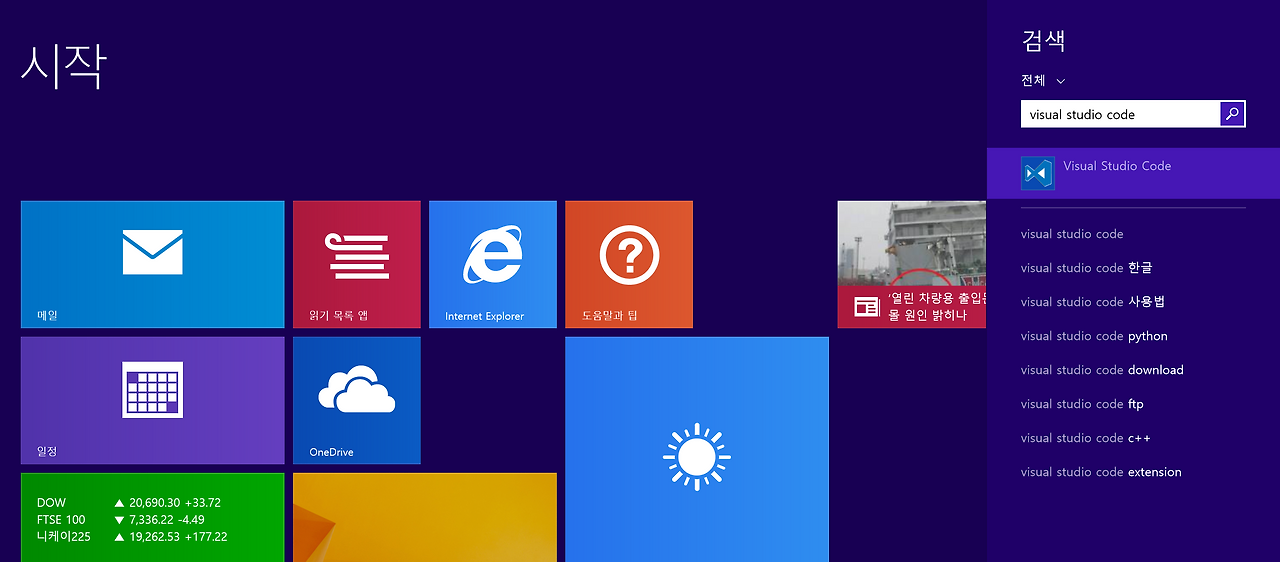The height and width of the screenshot is (562, 1280).
Task: Click the search text field
Action: [1120, 114]
